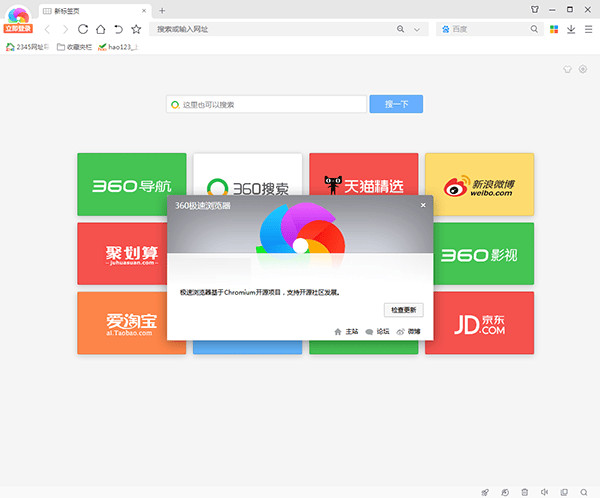Expand the address bar dropdown arrow

(x=417, y=29)
